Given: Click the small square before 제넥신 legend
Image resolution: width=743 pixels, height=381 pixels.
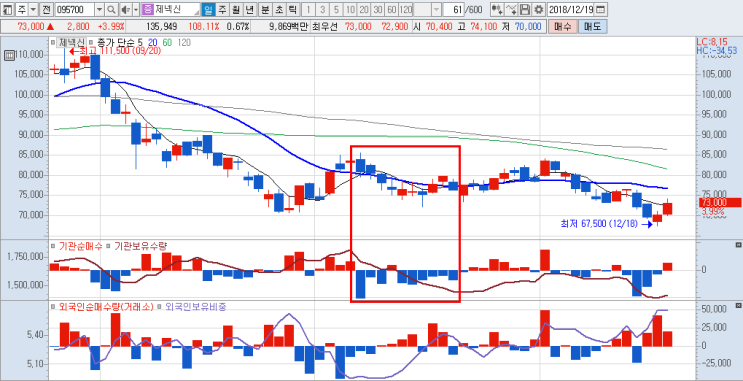Looking at the screenshot, I should pos(53,43).
